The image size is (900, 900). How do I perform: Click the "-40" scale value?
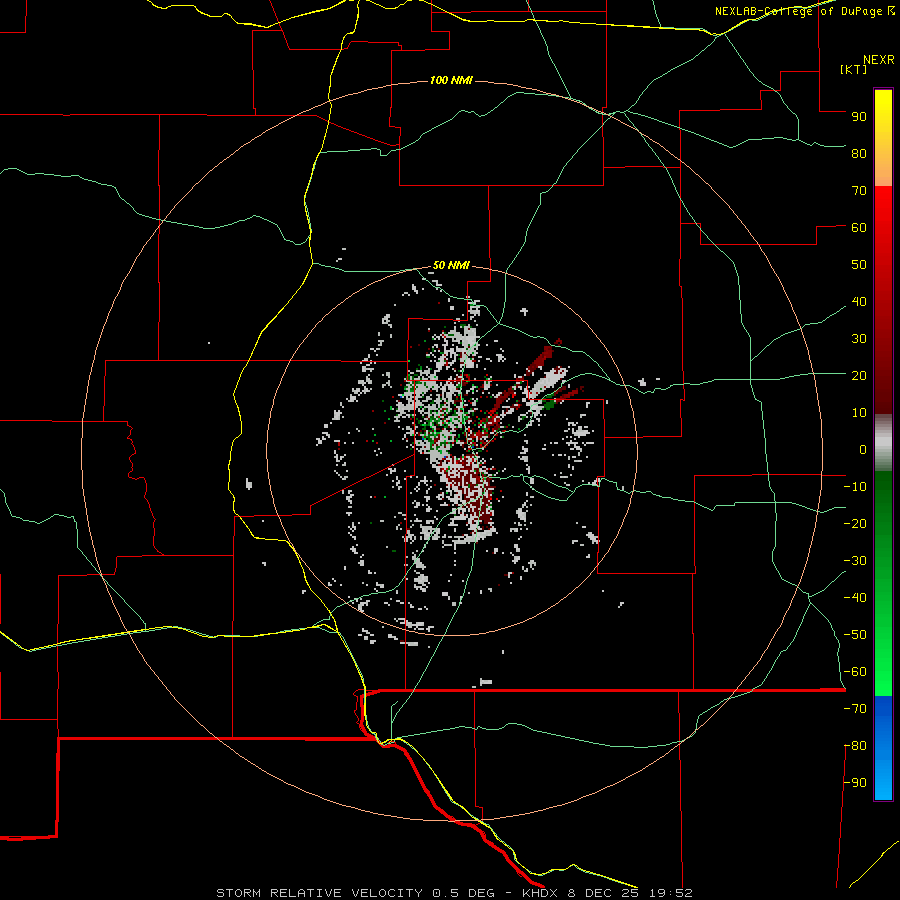[855, 598]
